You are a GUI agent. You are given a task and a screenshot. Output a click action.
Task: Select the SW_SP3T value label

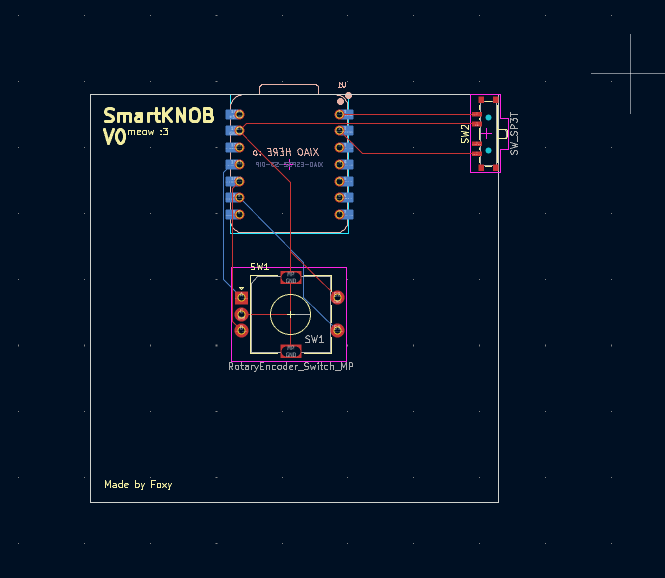514,131
